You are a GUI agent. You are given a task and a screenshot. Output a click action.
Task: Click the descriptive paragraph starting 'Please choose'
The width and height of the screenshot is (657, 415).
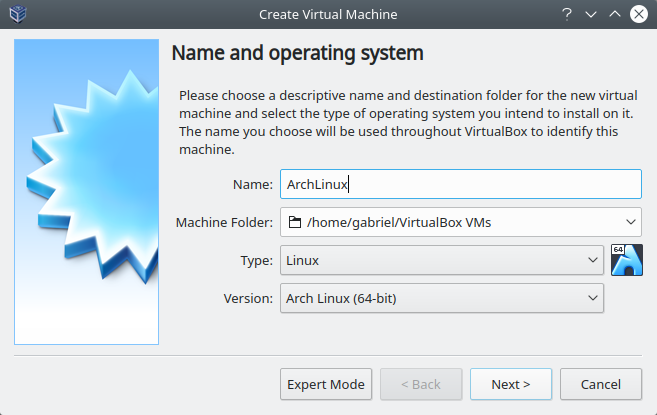(409, 122)
